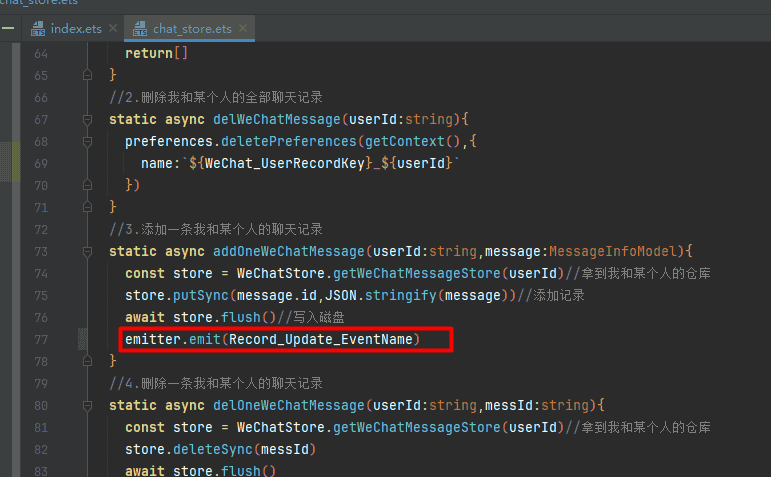771x477 pixels.
Task: Collapse addOneWeChatMessage fold at line 73
Action: 88,252
